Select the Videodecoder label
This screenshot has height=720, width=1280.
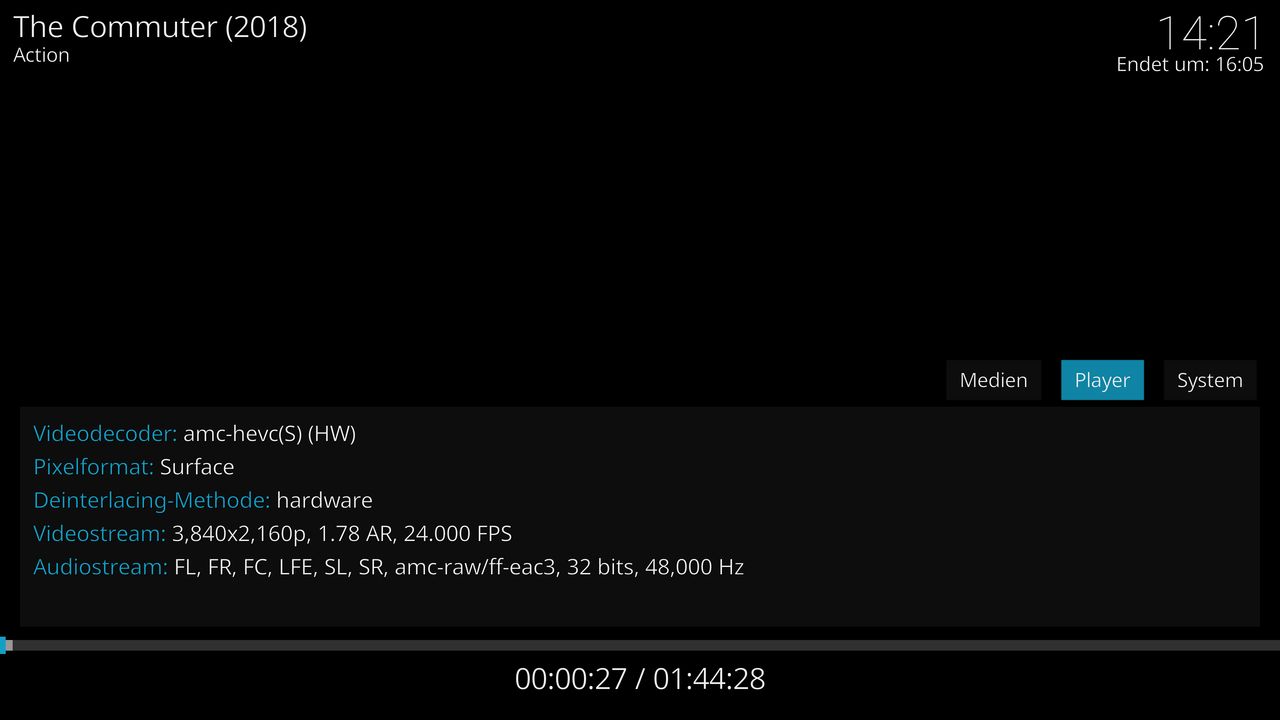[x=105, y=433]
